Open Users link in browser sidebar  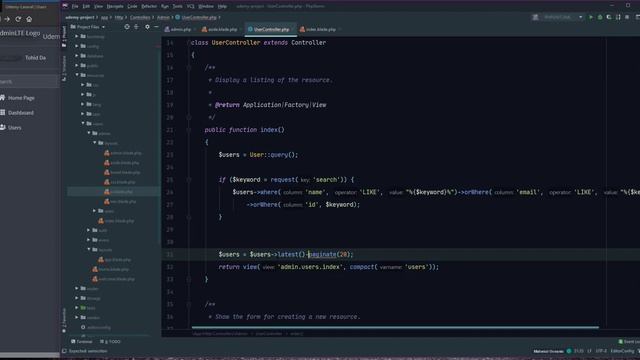click(x=14, y=128)
